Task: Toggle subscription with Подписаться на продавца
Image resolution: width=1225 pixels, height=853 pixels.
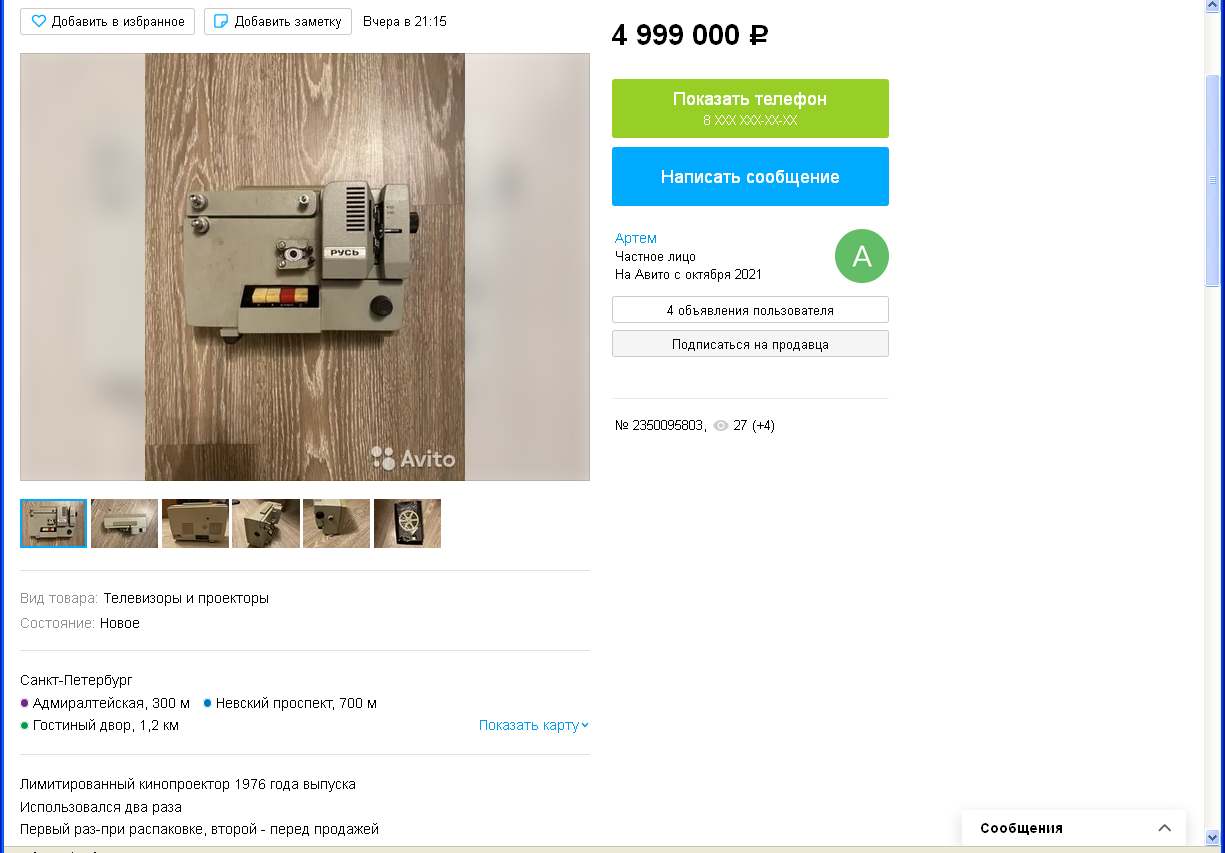Action: 750,344
